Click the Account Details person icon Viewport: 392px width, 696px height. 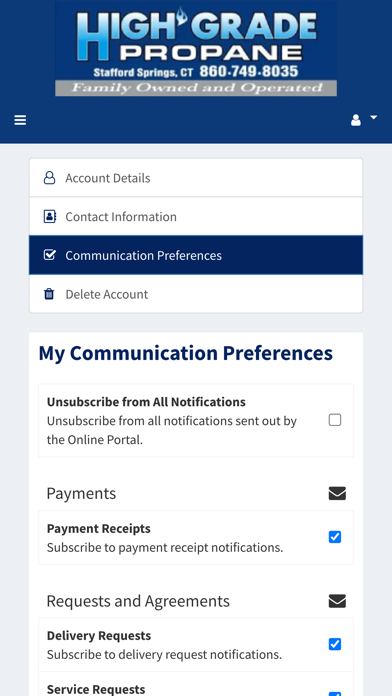[x=49, y=178]
